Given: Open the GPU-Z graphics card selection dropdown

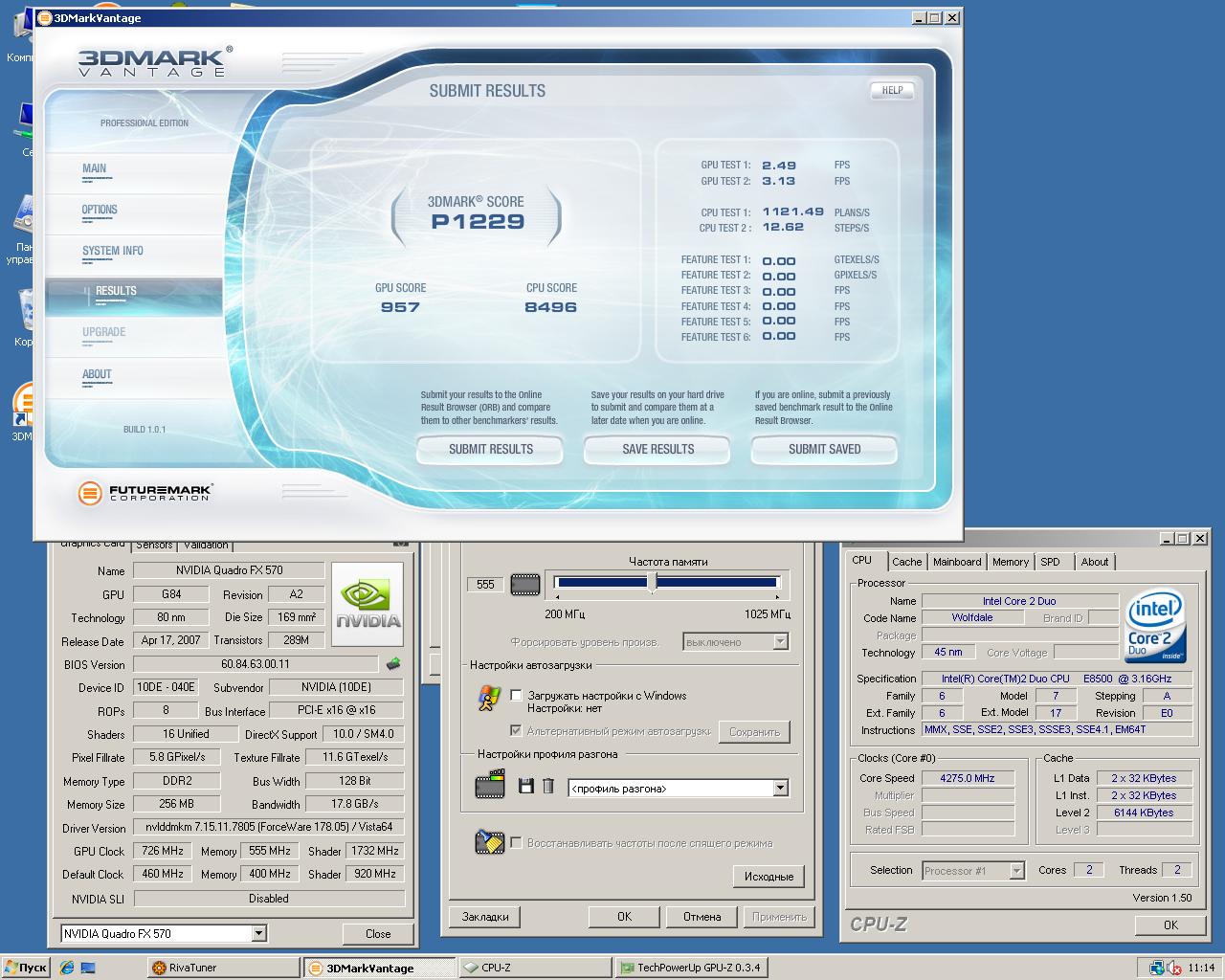Looking at the screenshot, I should click(x=258, y=933).
